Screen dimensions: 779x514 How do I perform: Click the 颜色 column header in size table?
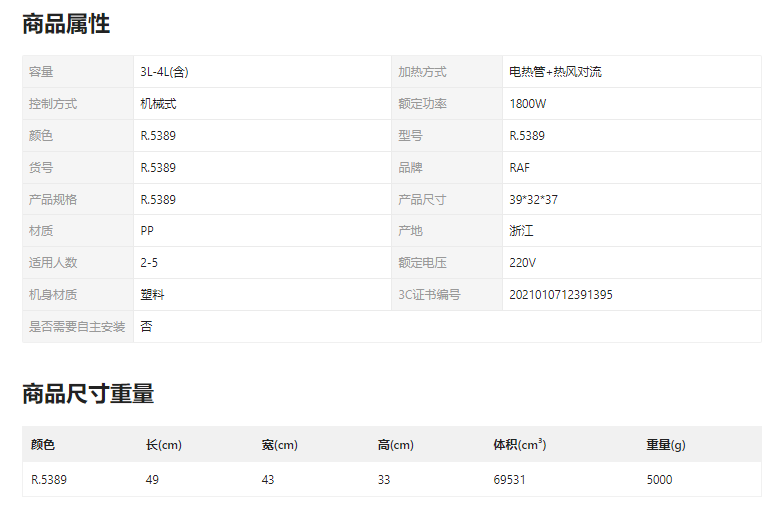pyautogui.click(x=43, y=444)
